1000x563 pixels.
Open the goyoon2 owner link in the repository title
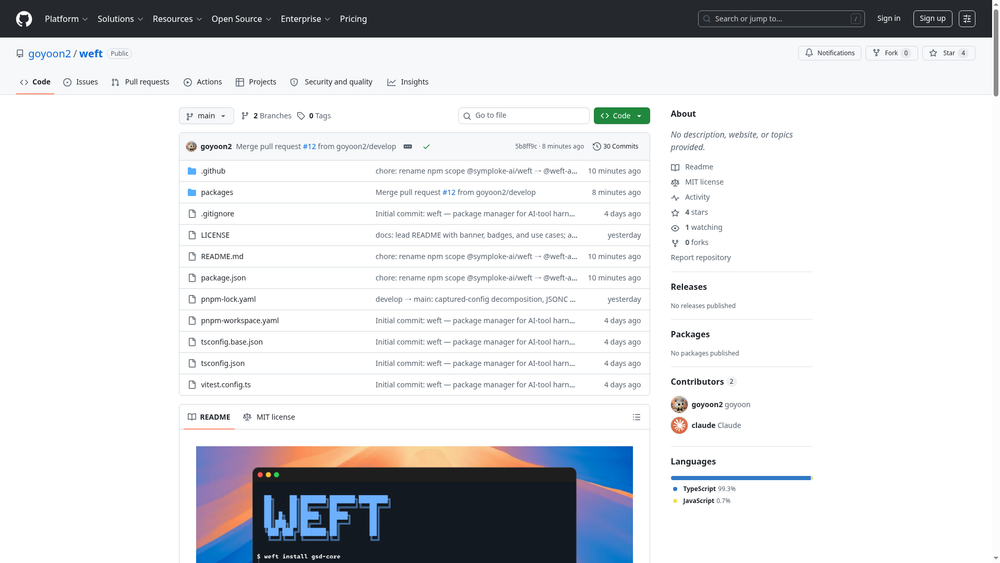coord(49,54)
